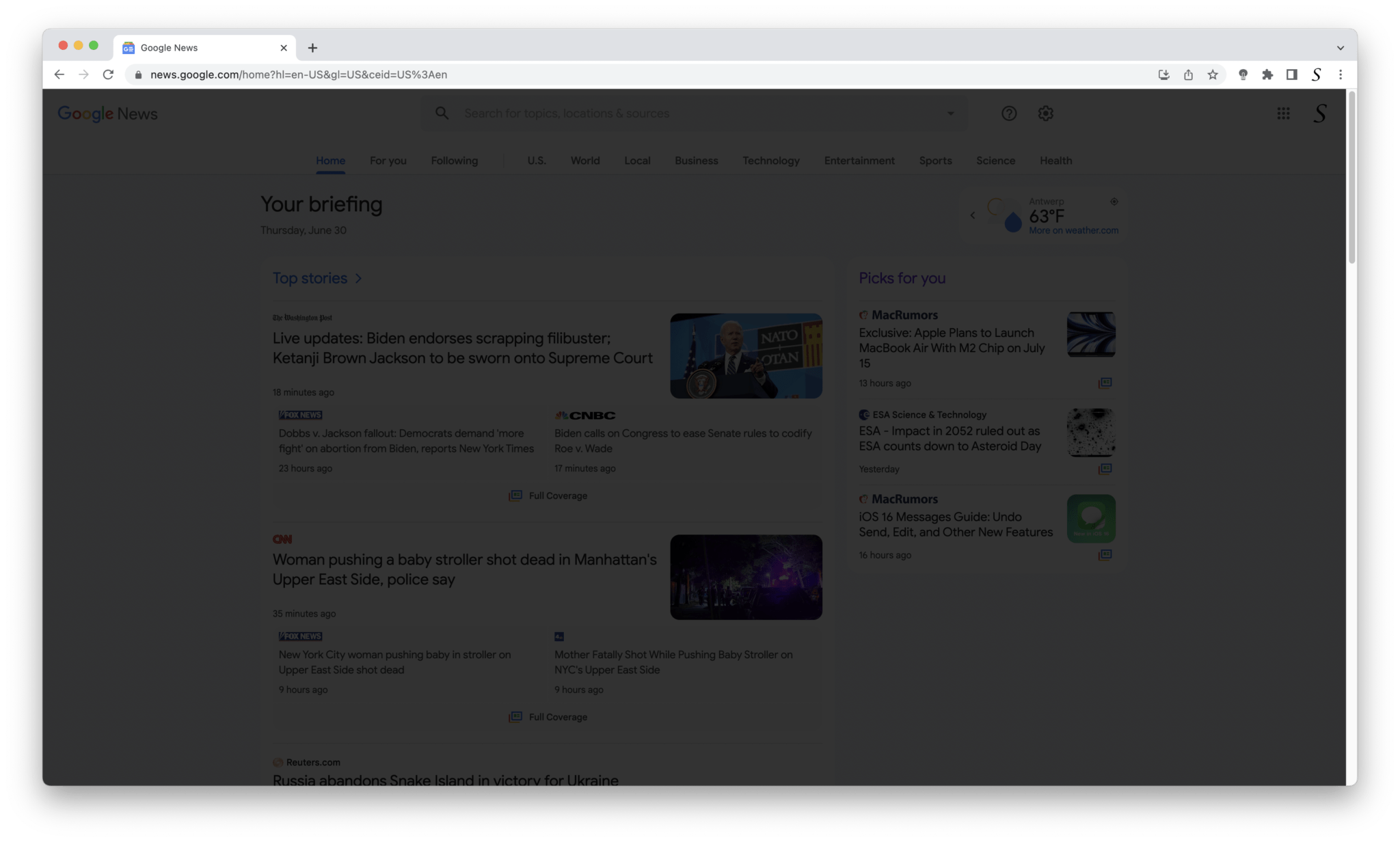Viewport: 1400px width, 842px height.
Task: Collapse weather widget with left chevron
Action: [973, 215]
